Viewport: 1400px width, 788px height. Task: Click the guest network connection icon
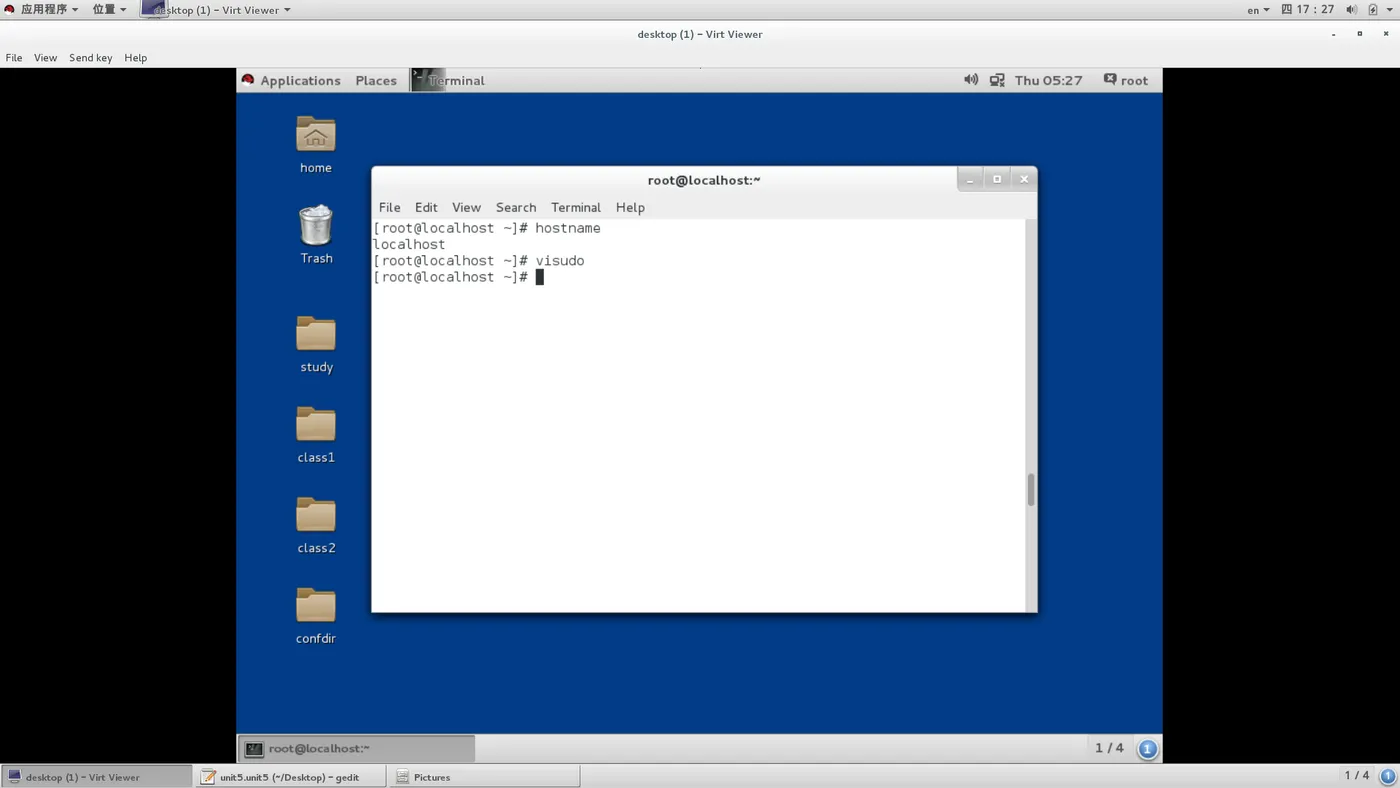(x=997, y=80)
